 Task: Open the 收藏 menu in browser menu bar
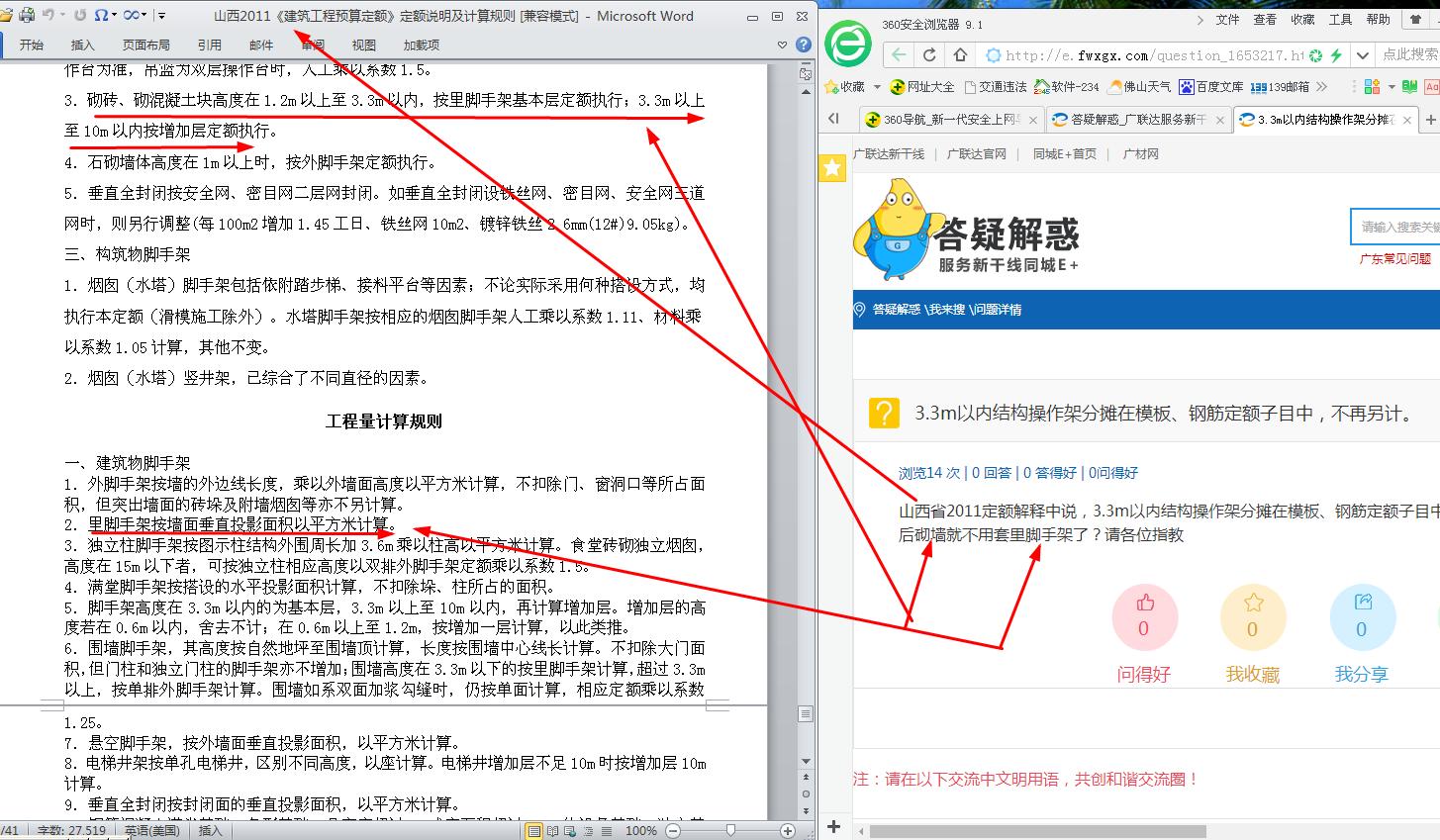point(1302,19)
